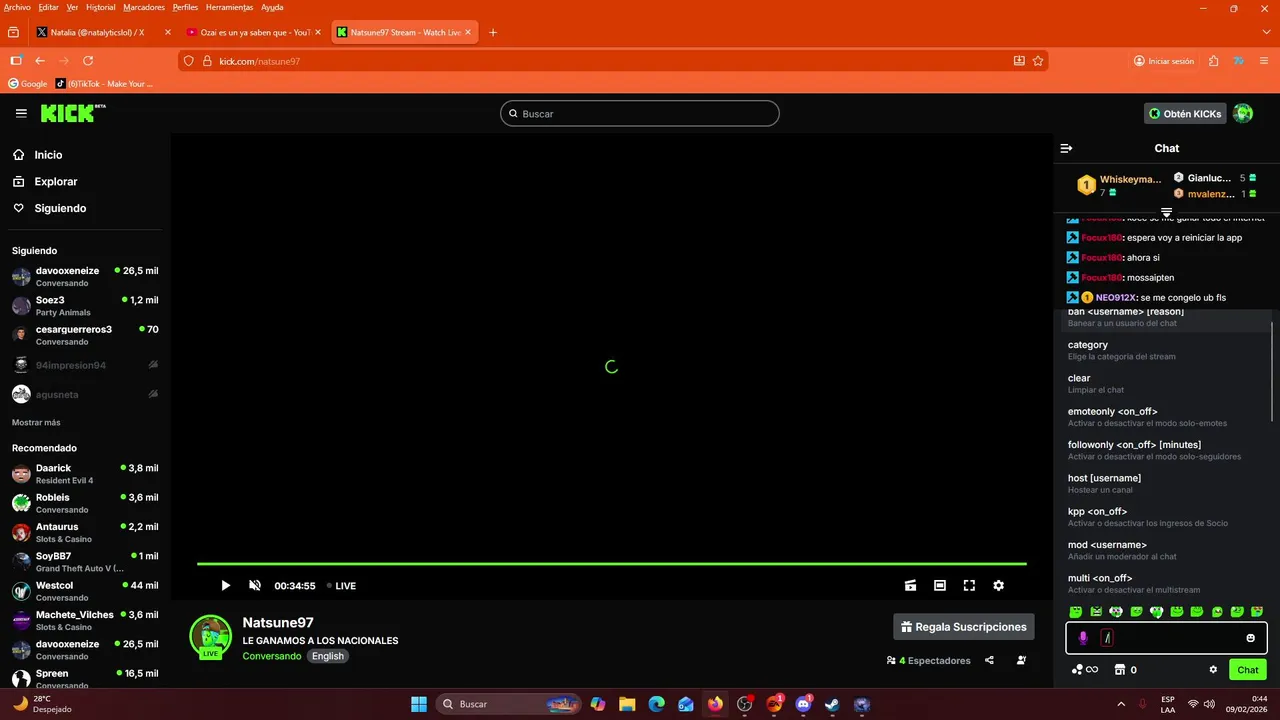
Task: Open chat settings gear icon
Action: pyautogui.click(x=1213, y=670)
